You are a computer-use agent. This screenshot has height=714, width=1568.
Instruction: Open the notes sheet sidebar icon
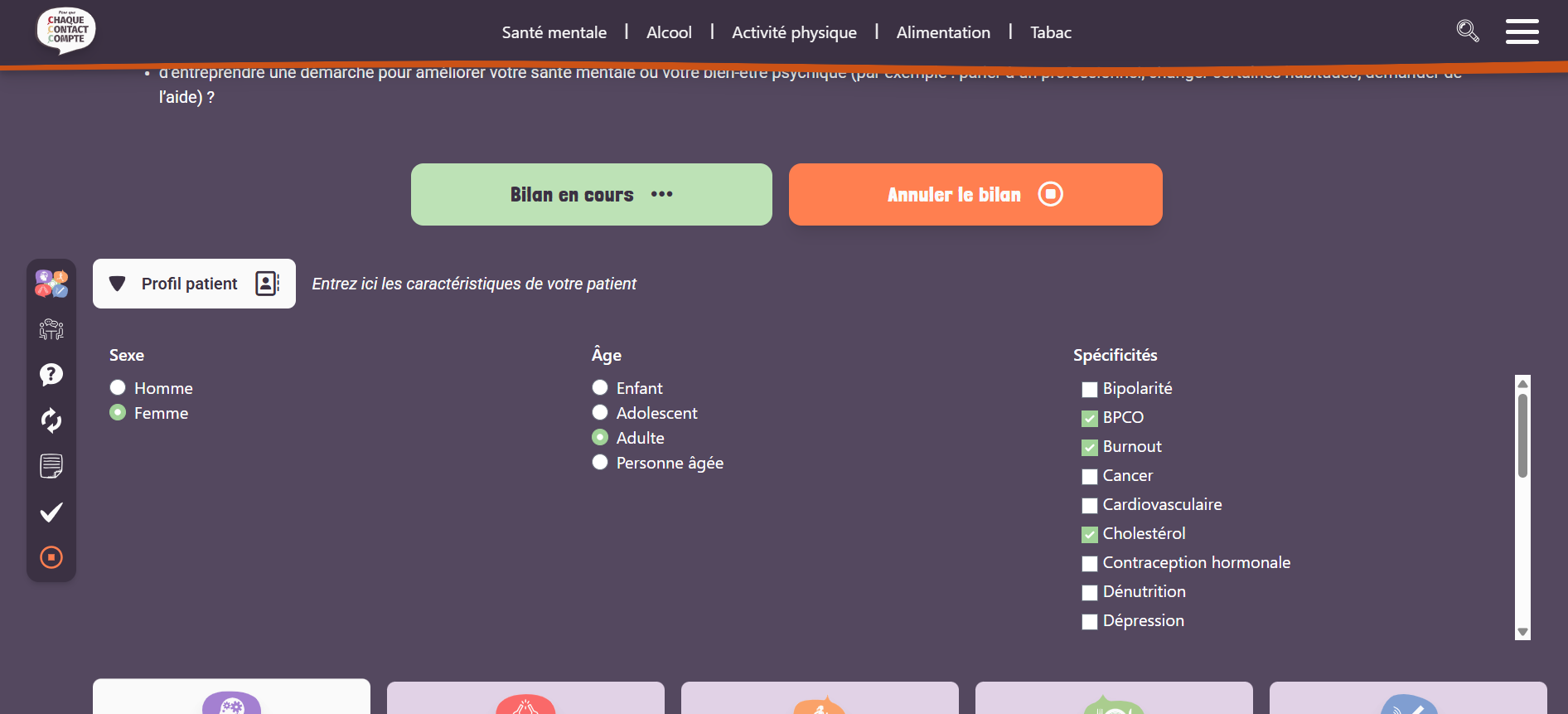[51, 466]
